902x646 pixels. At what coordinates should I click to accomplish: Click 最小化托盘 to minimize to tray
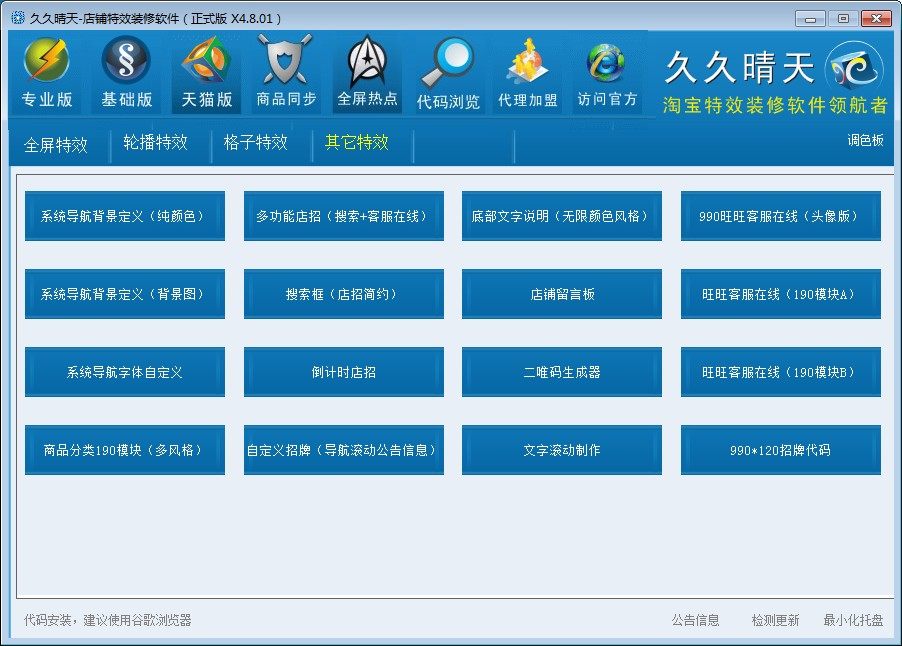tap(853, 620)
